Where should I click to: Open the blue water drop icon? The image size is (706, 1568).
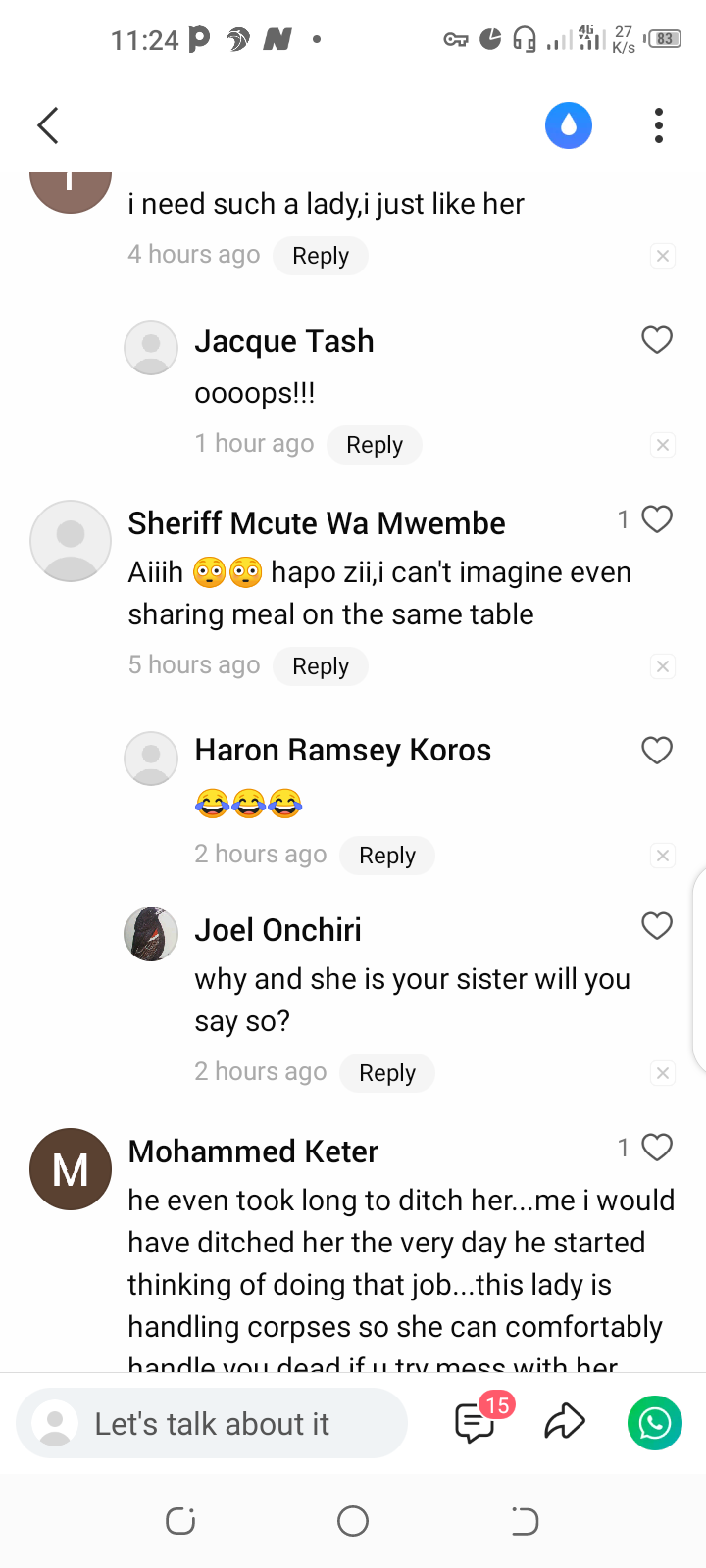[569, 125]
